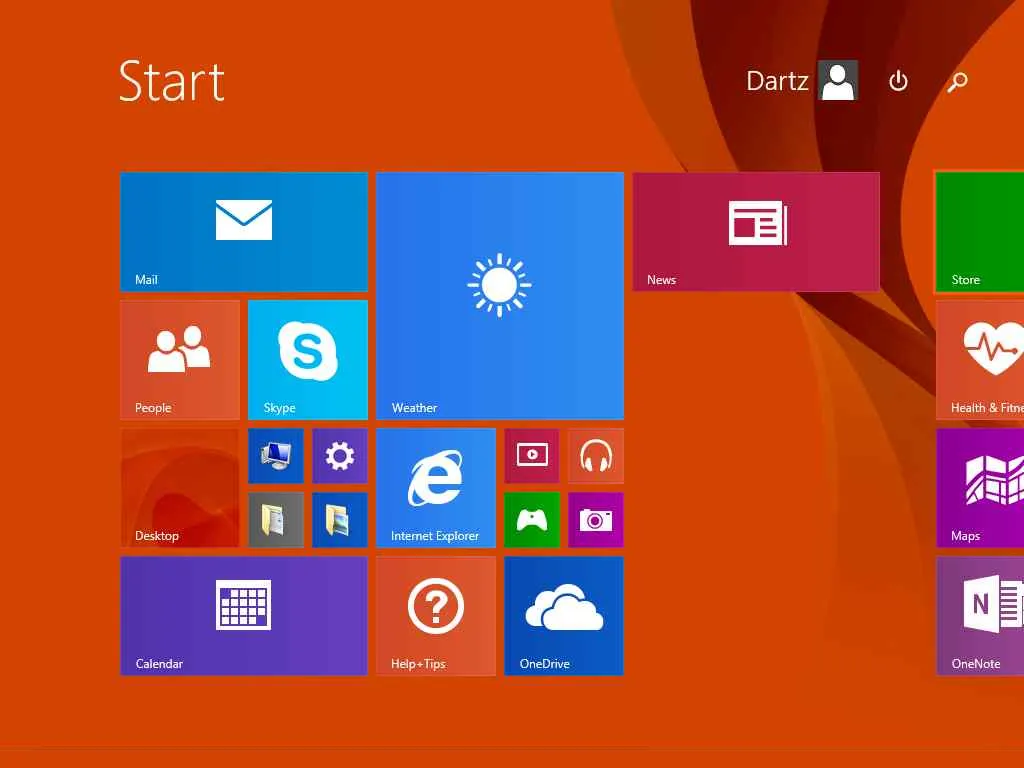This screenshot has height=768, width=1024.
Task: Launch the Store tile
Action: click(980, 232)
